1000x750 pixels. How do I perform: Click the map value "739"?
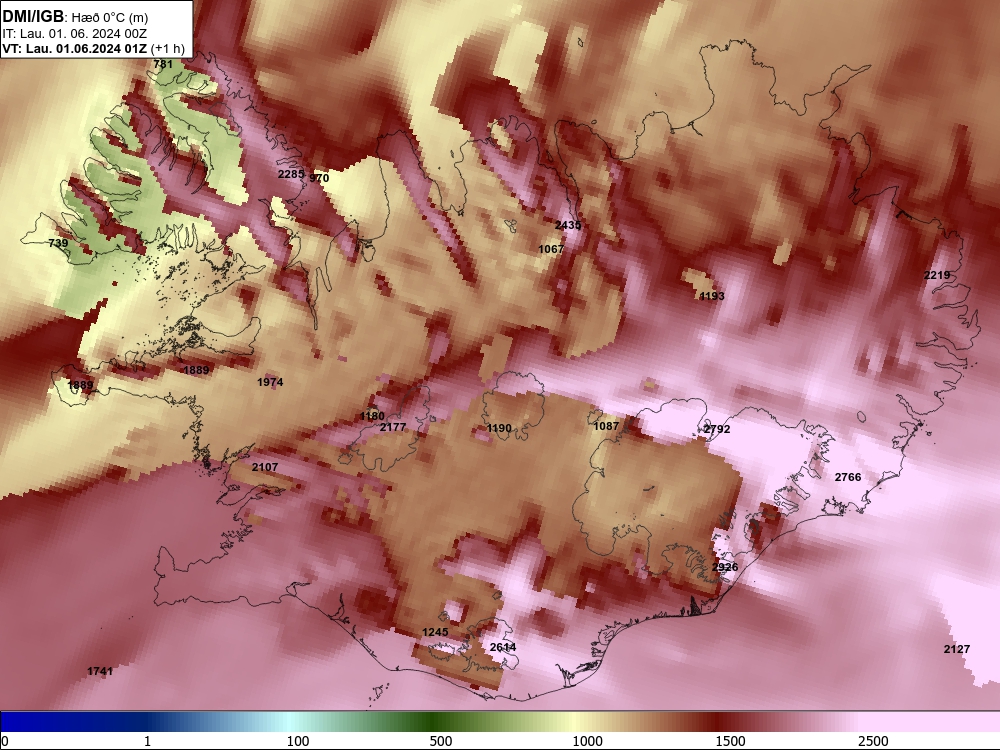pyautogui.click(x=58, y=243)
